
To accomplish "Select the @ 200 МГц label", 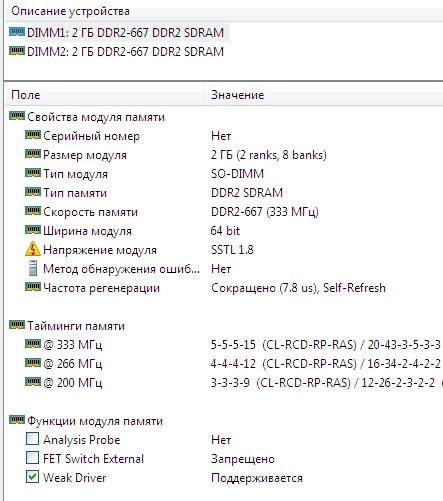I will (x=73, y=383).
